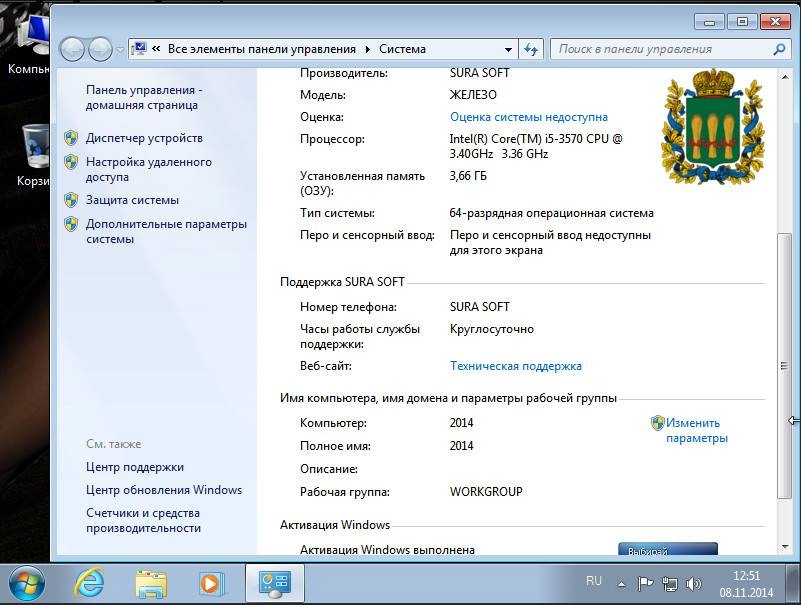
Task: Click the RU language indicator
Action: click(594, 580)
